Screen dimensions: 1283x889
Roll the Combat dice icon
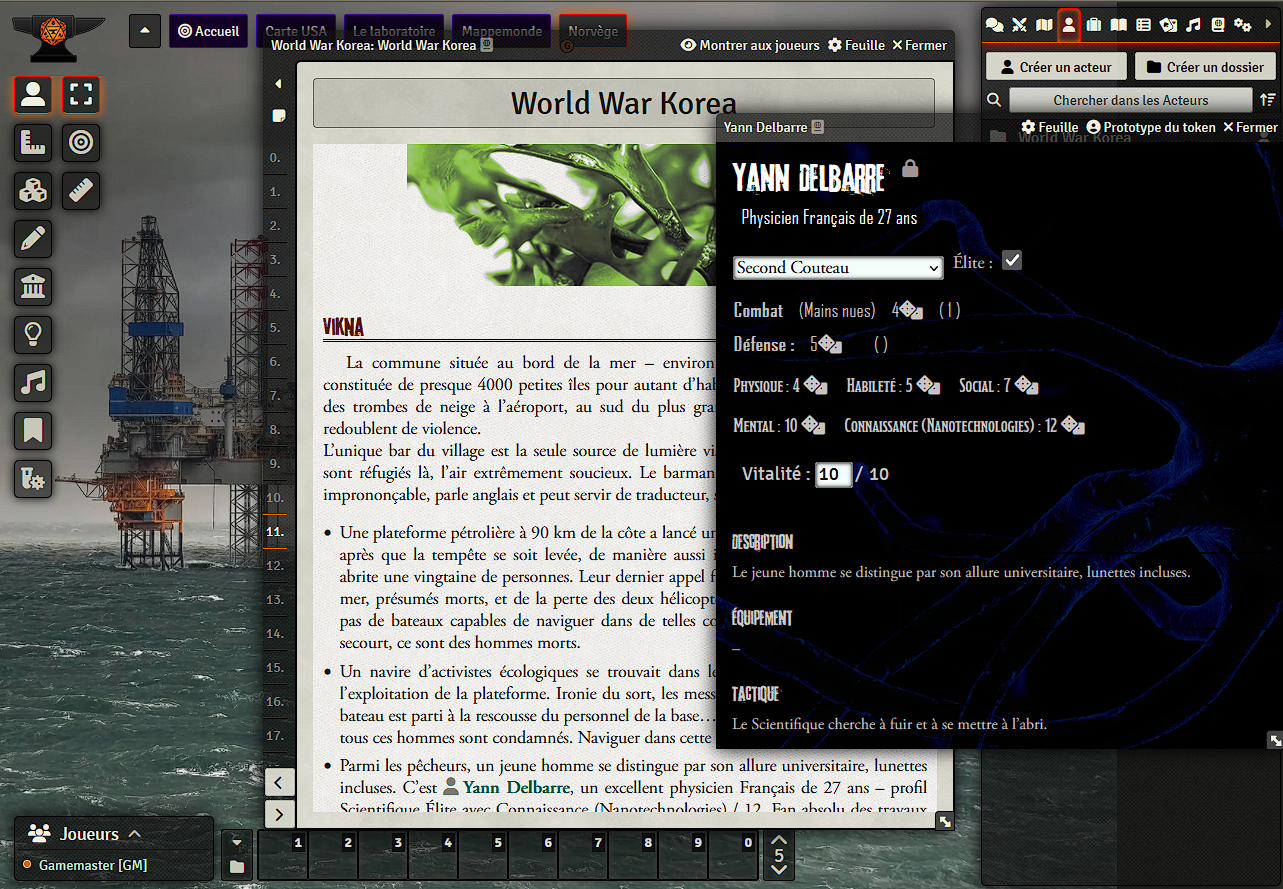(910, 310)
